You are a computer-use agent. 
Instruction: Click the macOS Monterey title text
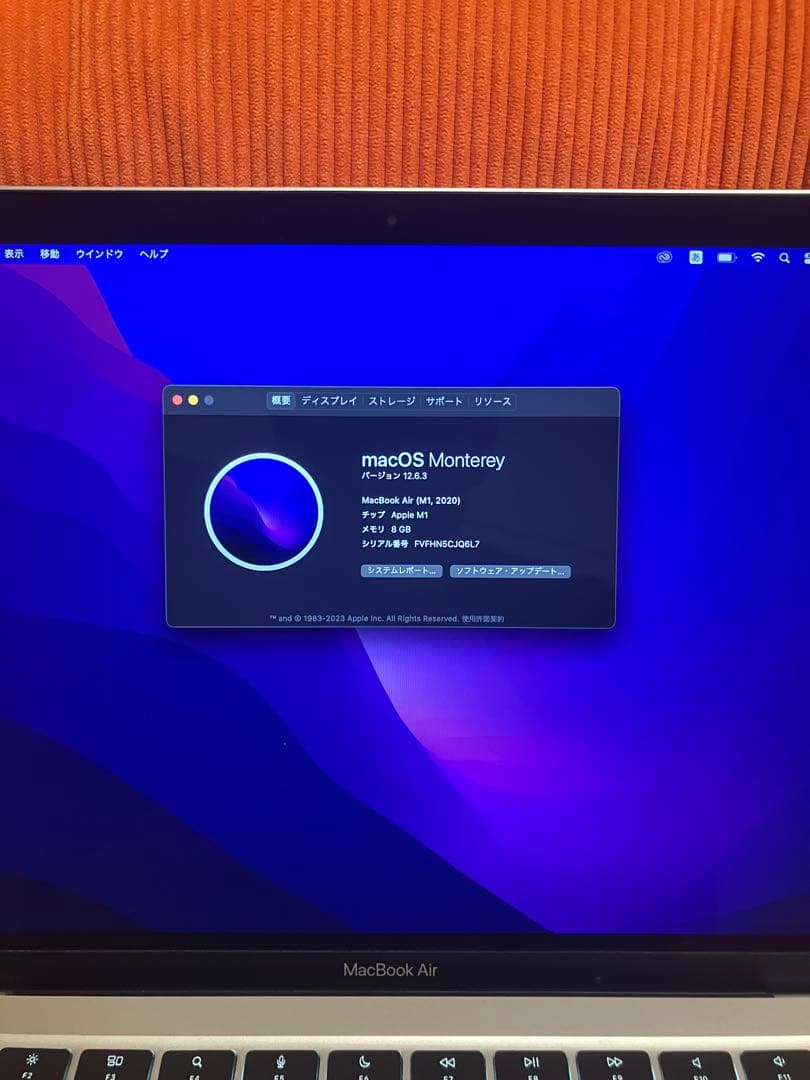pyautogui.click(x=433, y=460)
